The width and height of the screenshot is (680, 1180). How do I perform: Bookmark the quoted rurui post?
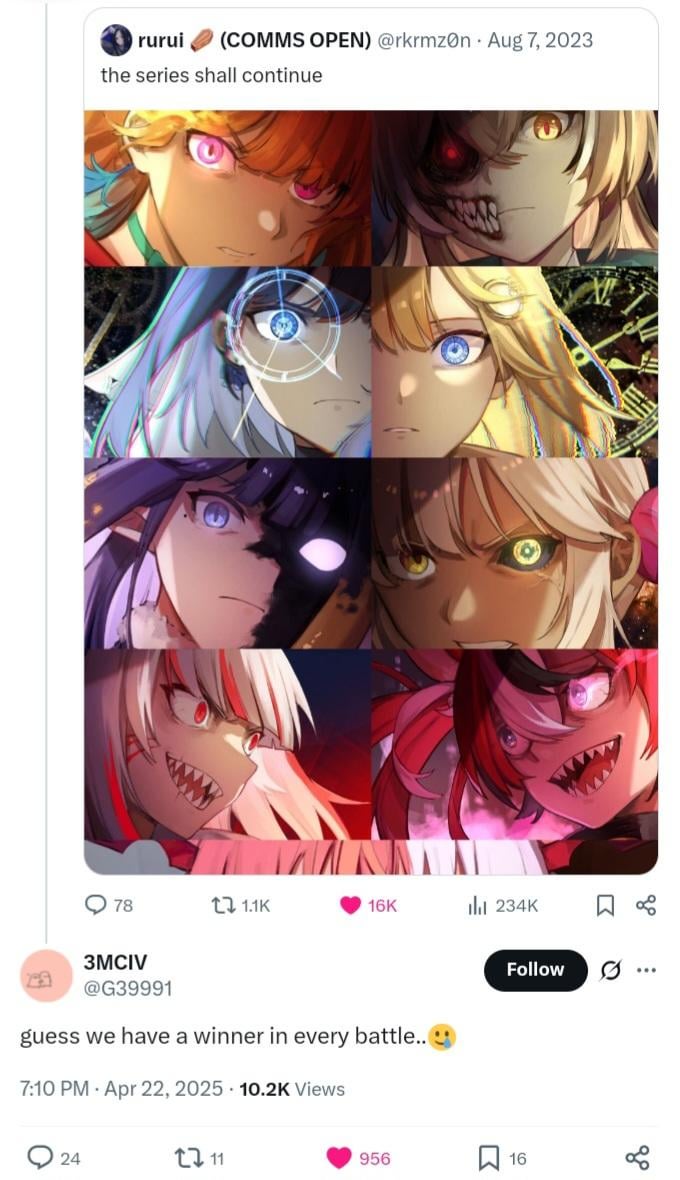(x=605, y=905)
